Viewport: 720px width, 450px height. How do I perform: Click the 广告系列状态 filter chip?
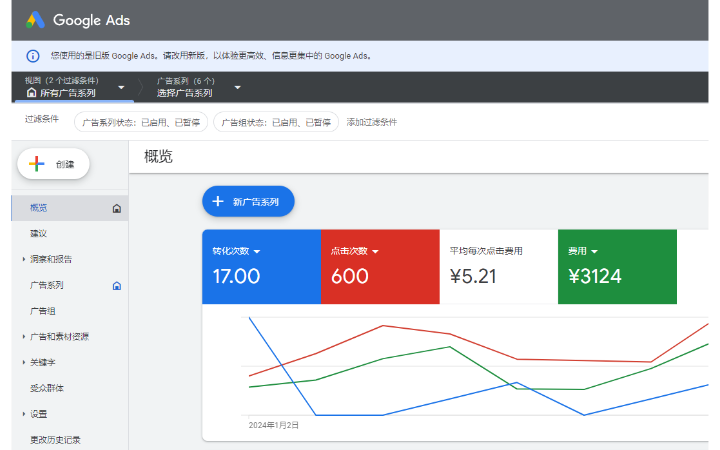[141, 122]
